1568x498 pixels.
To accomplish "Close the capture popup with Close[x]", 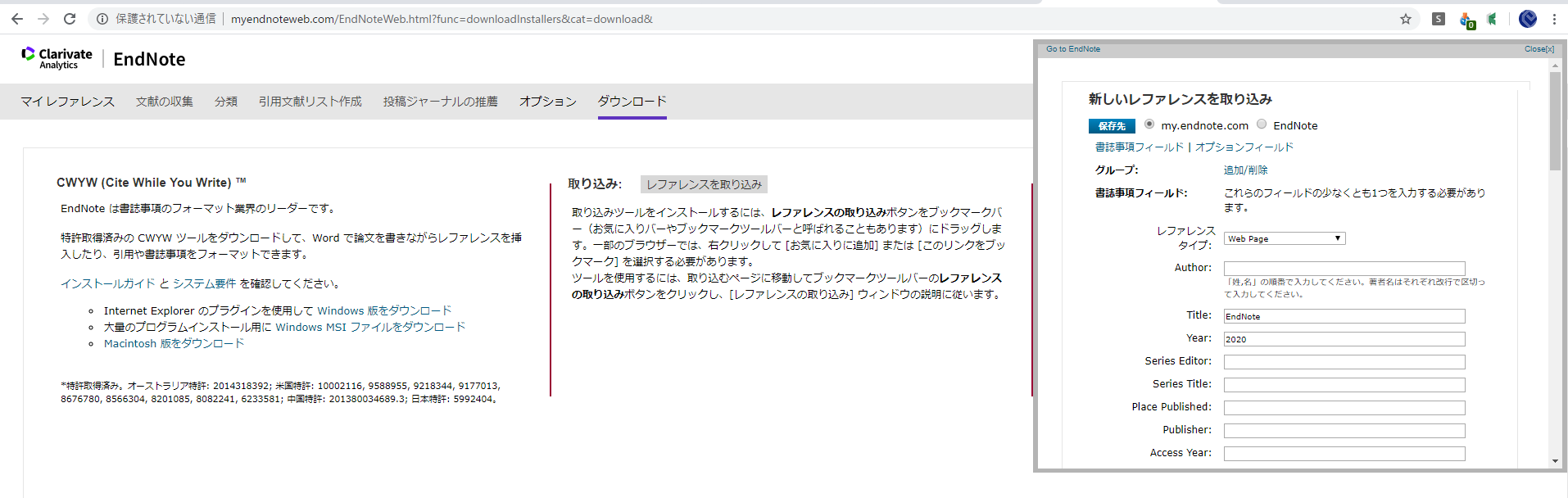I will pyautogui.click(x=1539, y=49).
